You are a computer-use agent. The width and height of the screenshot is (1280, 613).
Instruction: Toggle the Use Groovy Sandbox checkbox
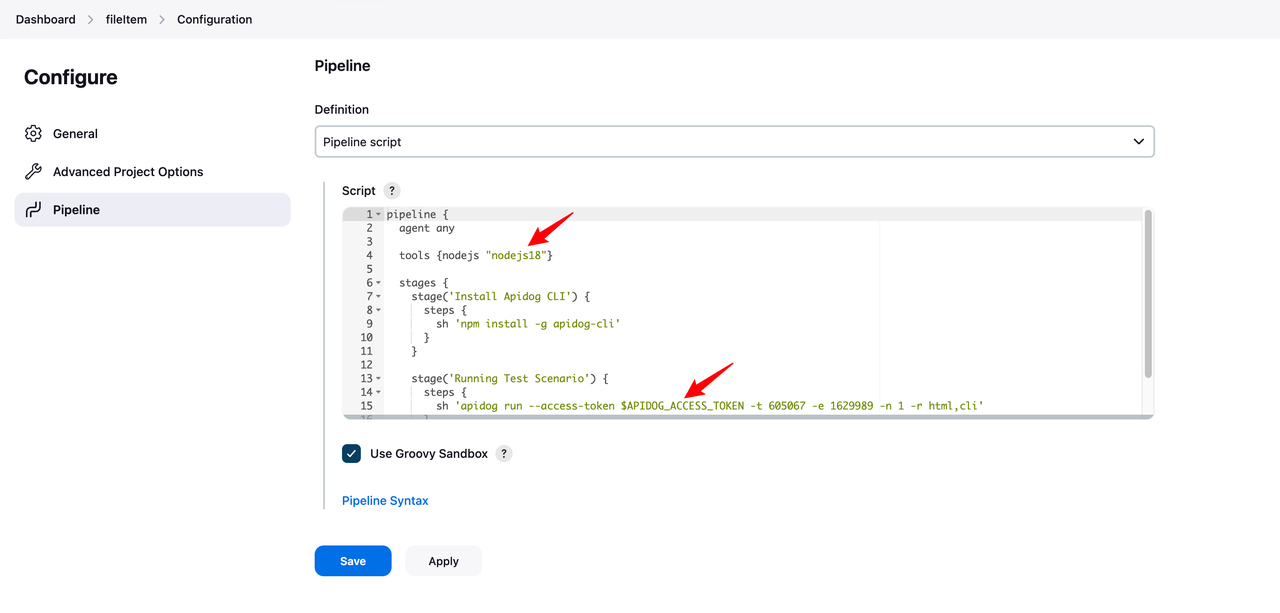pyautogui.click(x=351, y=454)
